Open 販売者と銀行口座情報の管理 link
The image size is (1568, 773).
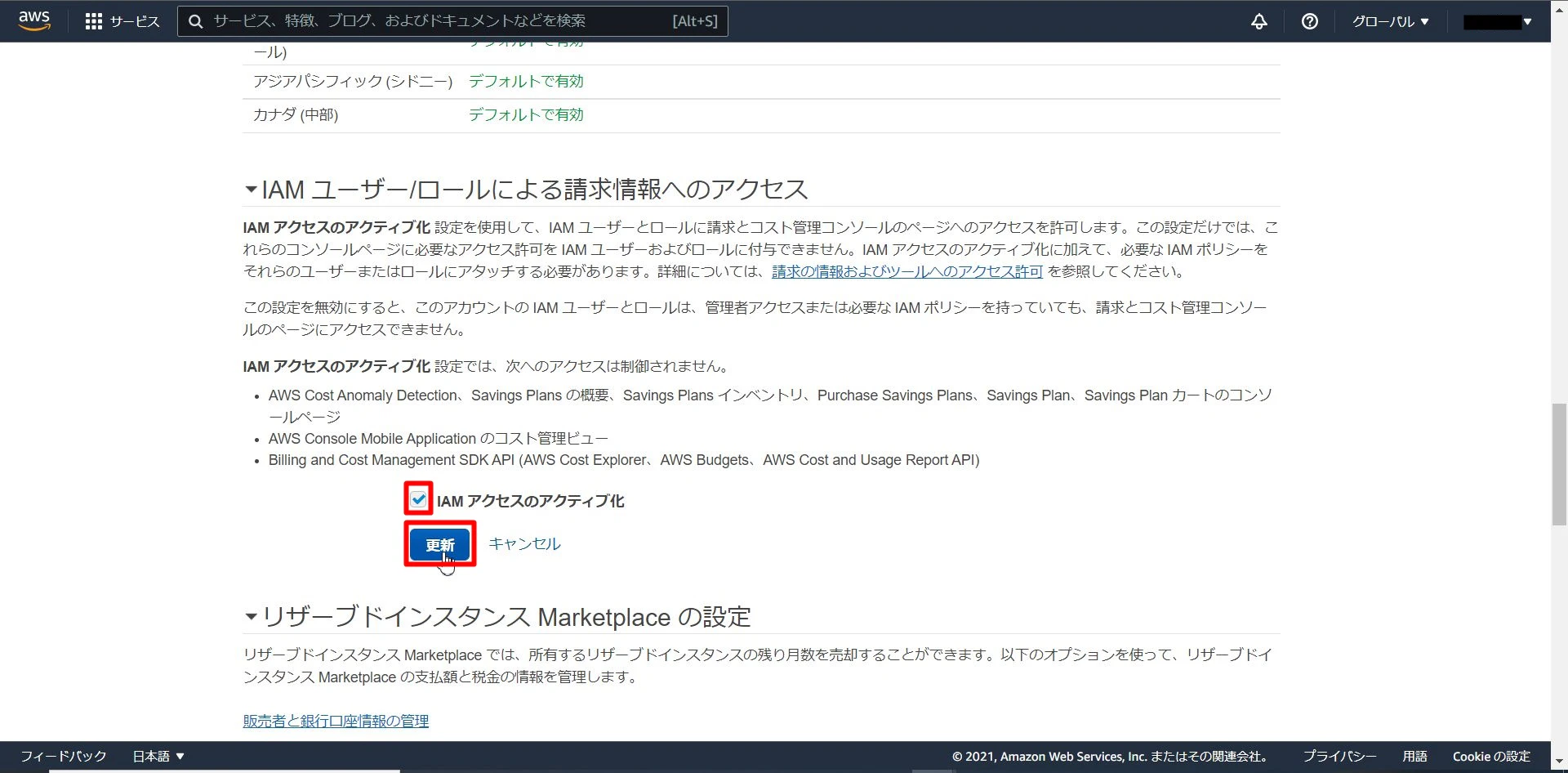click(336, 721)
